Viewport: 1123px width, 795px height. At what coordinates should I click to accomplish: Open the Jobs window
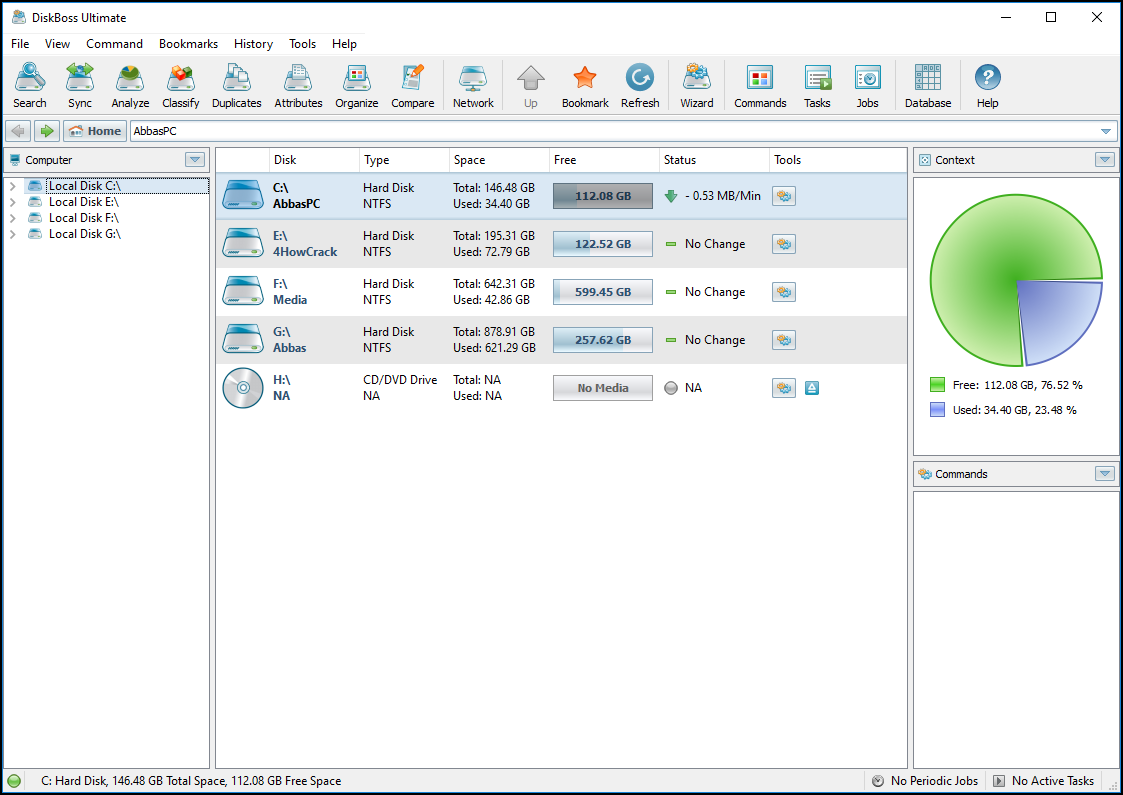pyautogui.click(x=867, y=86)
